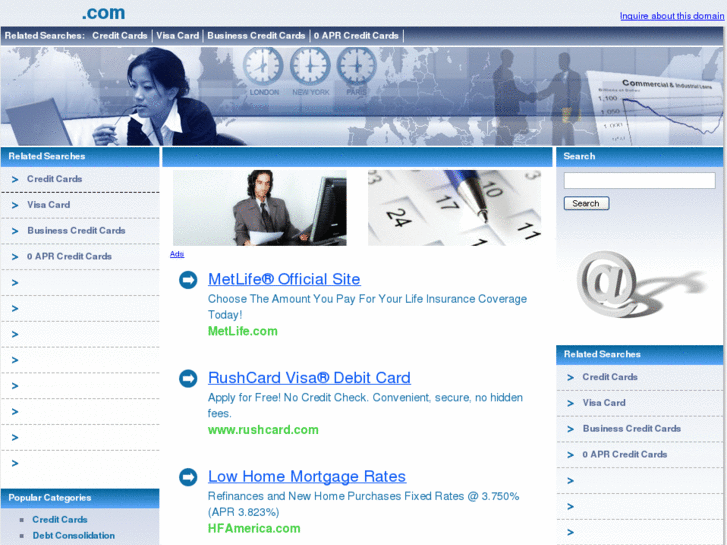The image size is (727, 545).
Task: Open Credit Cards under Popular Categories
Action: click(x=60, y=519)
